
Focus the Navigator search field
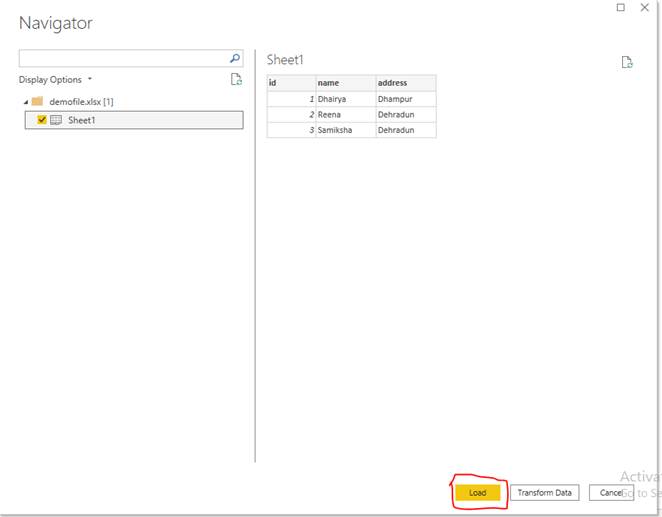click(131, 58)
